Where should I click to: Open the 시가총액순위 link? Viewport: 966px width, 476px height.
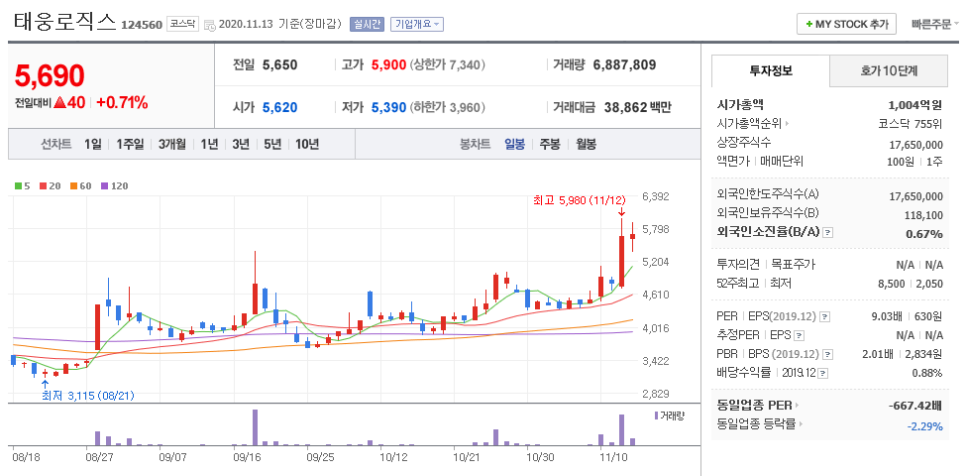pyautogui.click(x=753, y=124)
